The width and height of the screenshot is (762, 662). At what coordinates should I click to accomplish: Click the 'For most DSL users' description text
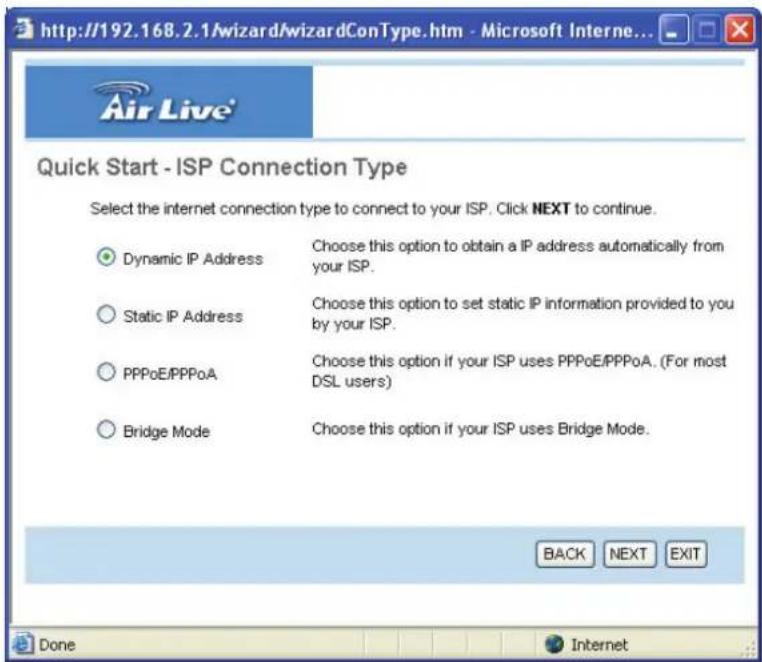click(519, 371)
